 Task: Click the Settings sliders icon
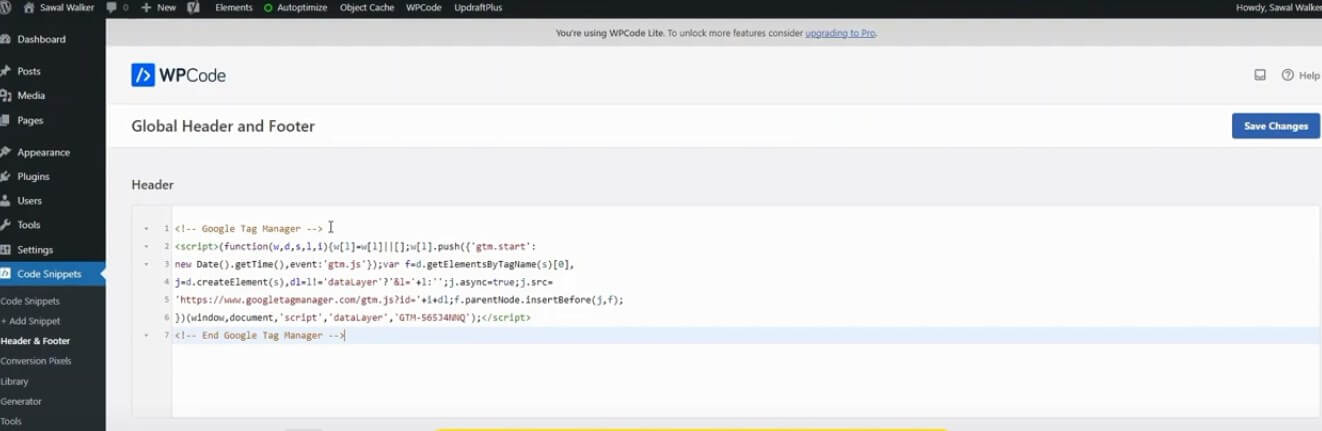tap(6, 249)
